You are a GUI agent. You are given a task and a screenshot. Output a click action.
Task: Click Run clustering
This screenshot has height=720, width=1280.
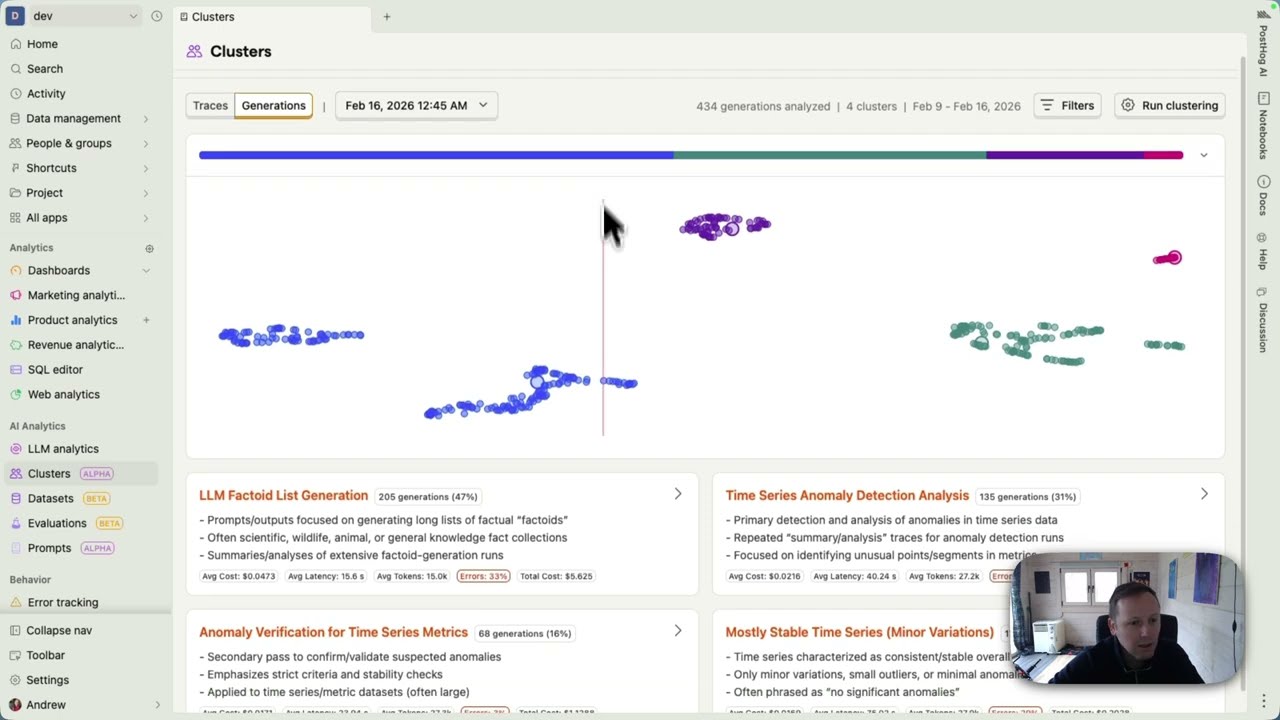pos(1170,105)
